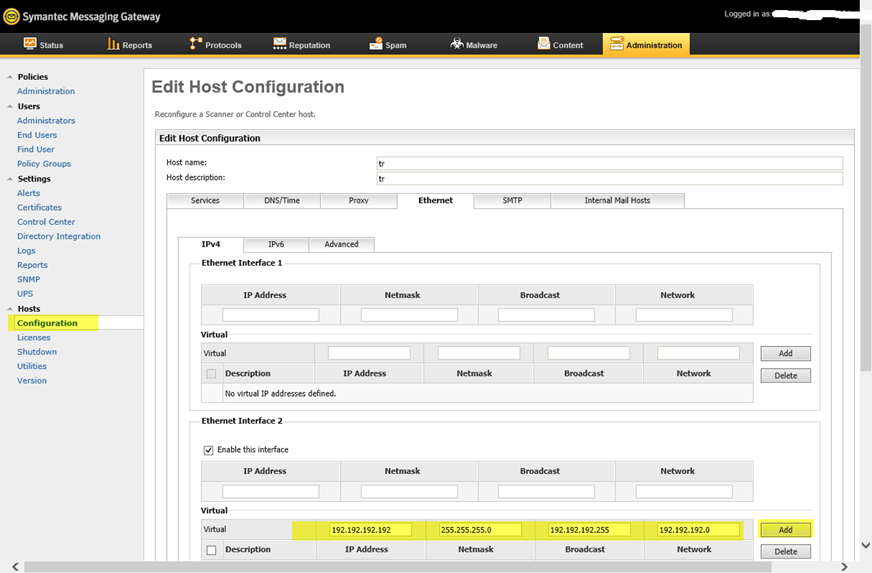
Task: Click the vertical scrollbar down arrow
Action: (866, 545)
